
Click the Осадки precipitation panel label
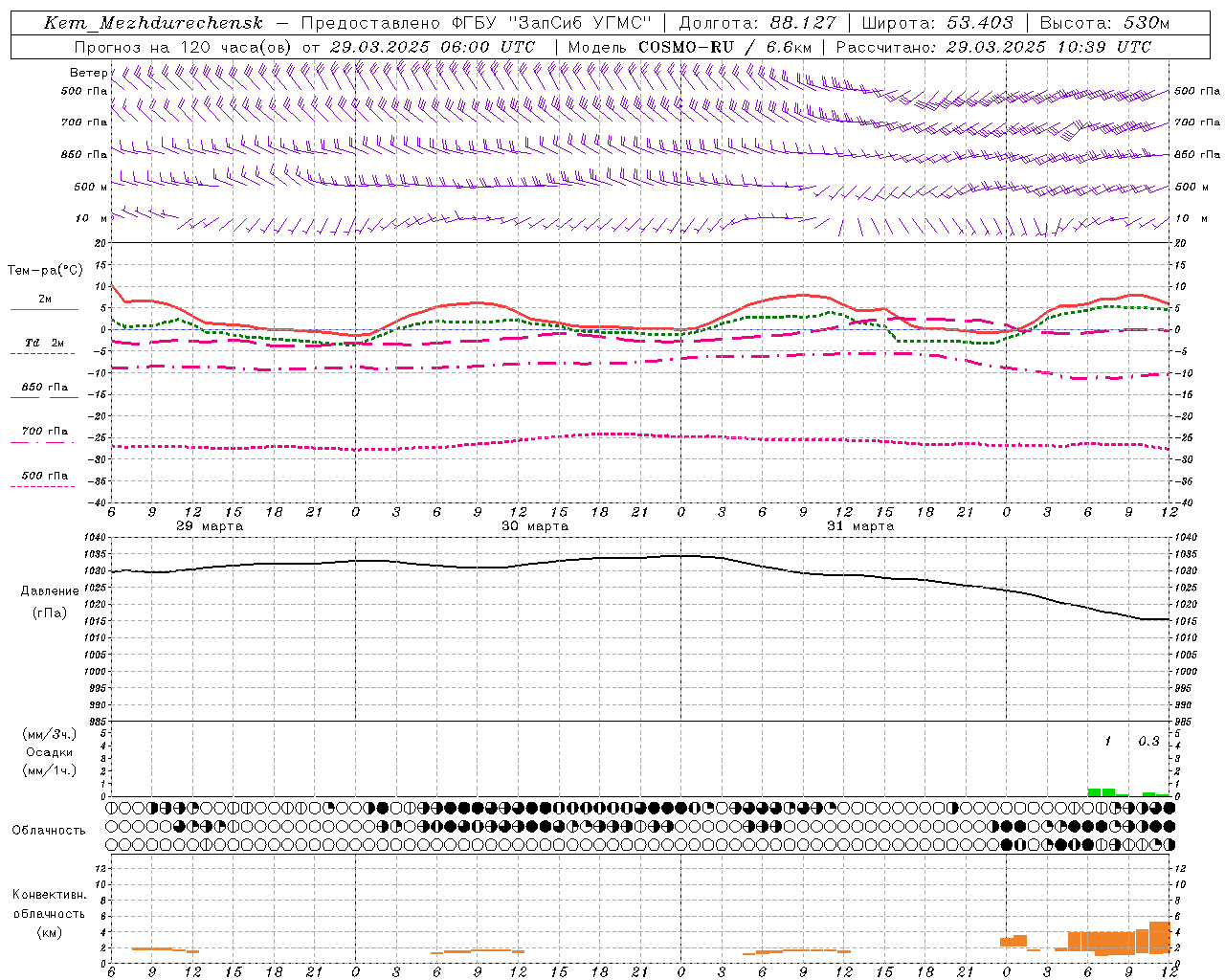(50, 753)
